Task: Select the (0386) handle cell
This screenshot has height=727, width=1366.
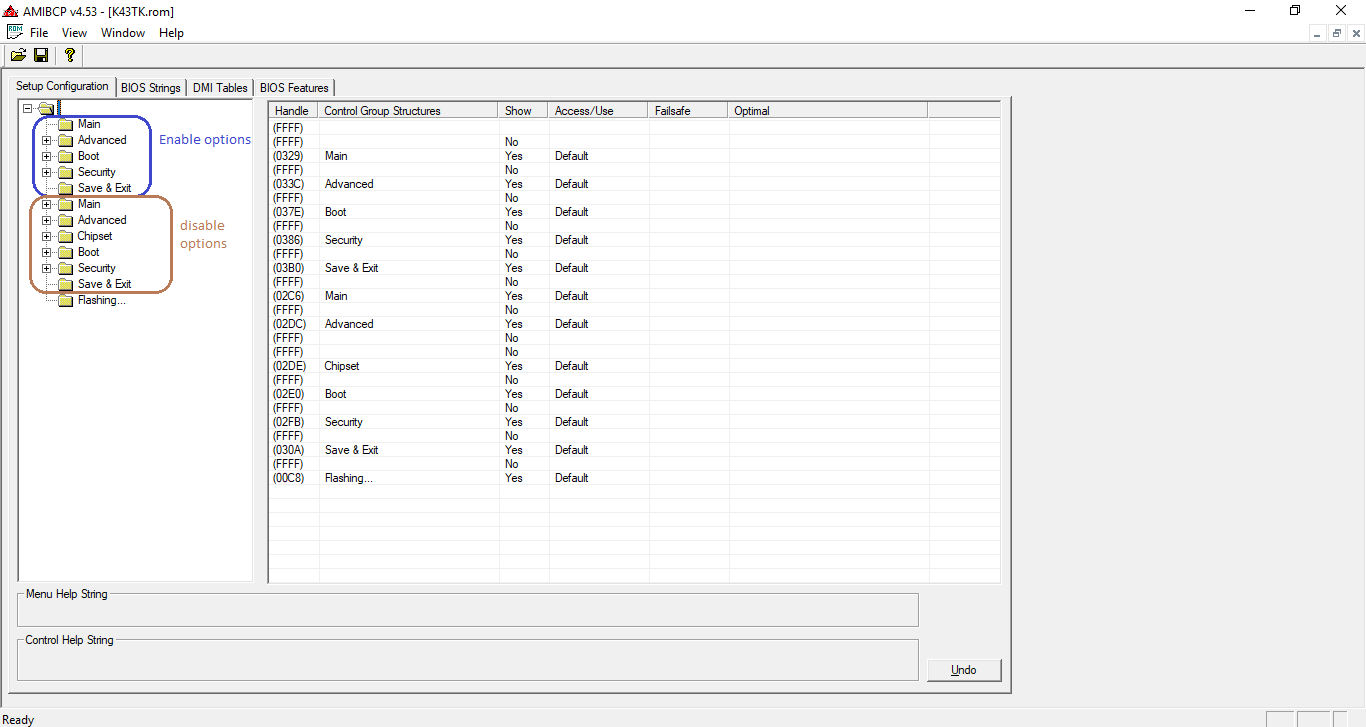Action: 289,240
